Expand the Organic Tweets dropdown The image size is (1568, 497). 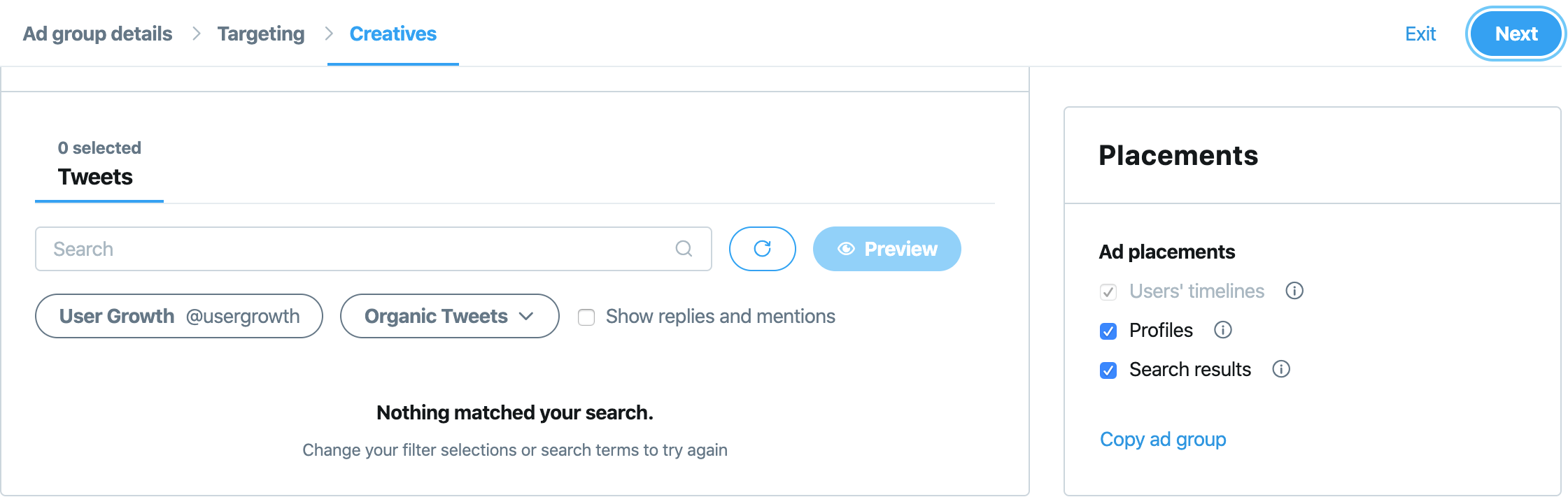tap(449, 316)
